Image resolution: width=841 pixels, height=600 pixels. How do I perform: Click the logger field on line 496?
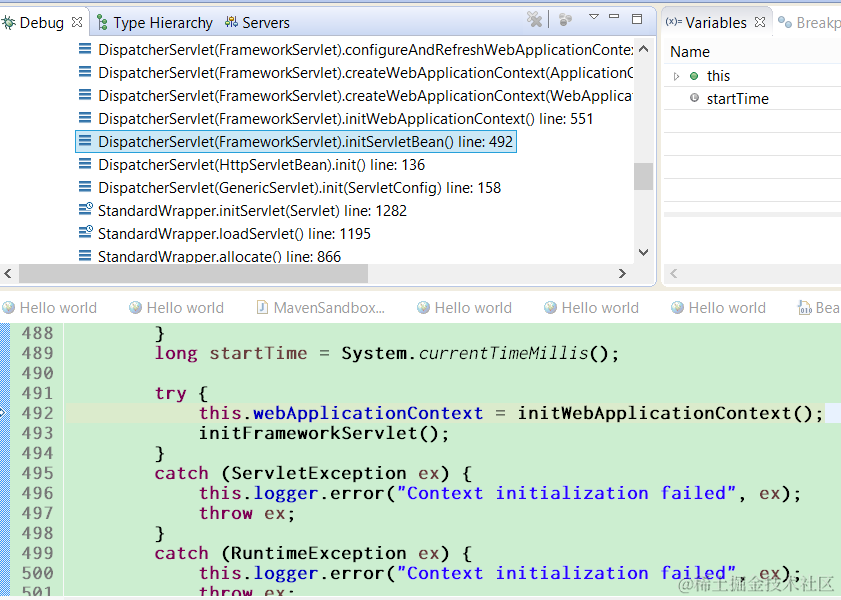tap(285, 493)
